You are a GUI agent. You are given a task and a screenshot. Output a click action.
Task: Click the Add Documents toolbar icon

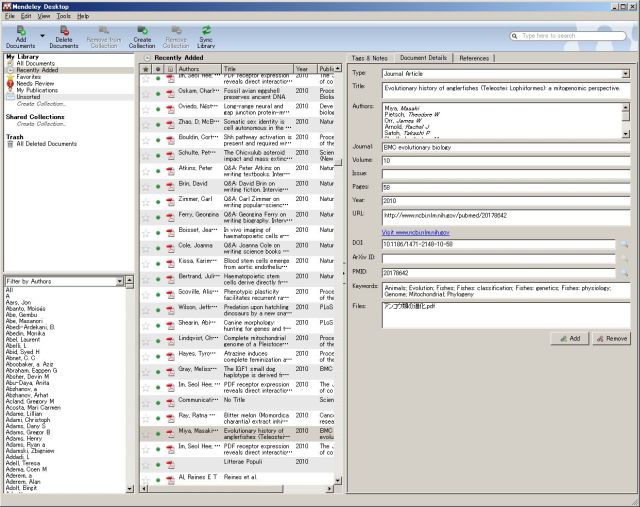[21, 37]
